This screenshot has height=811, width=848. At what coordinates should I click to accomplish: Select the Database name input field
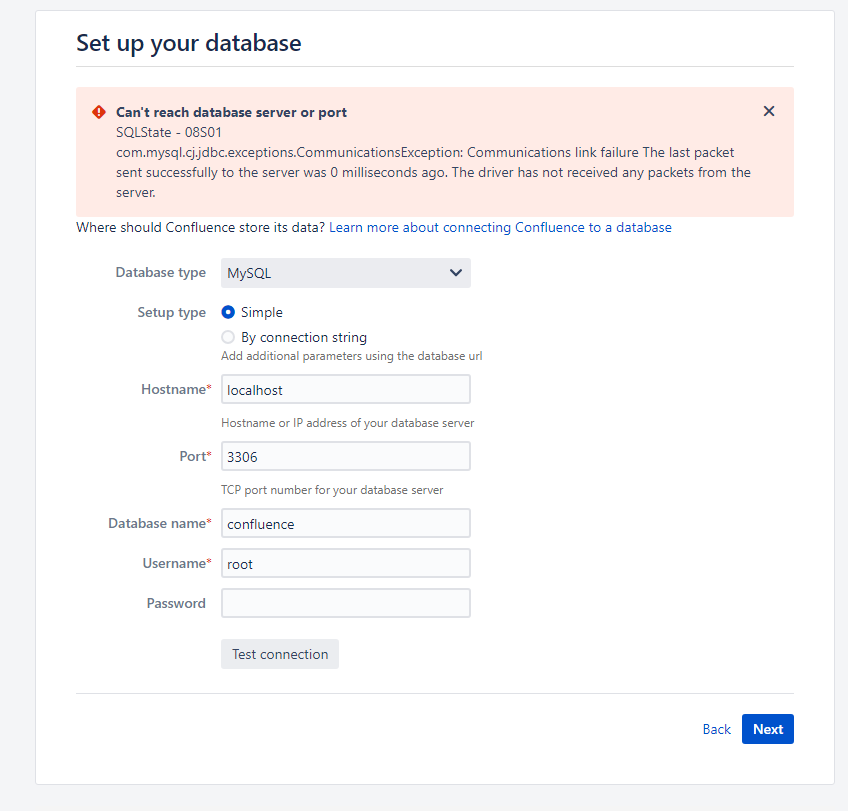[346, 523]
